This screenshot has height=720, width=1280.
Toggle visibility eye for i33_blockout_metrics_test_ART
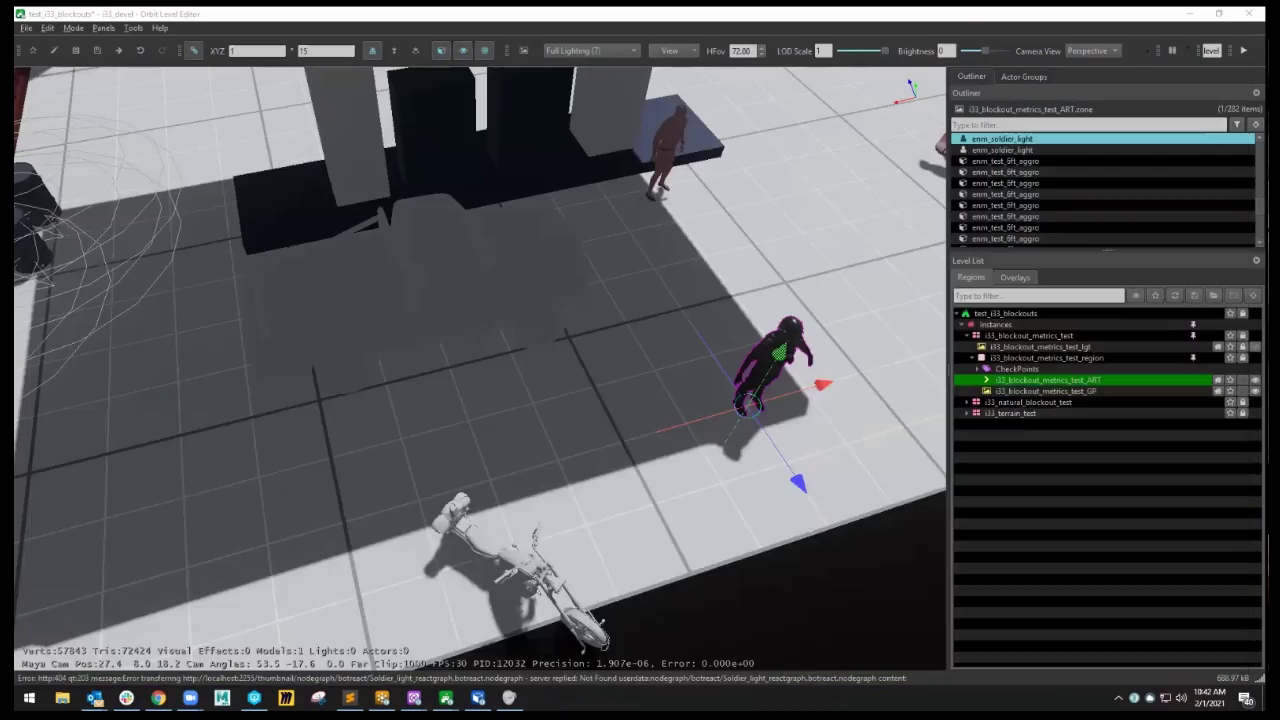click(x=1255, y=380)
